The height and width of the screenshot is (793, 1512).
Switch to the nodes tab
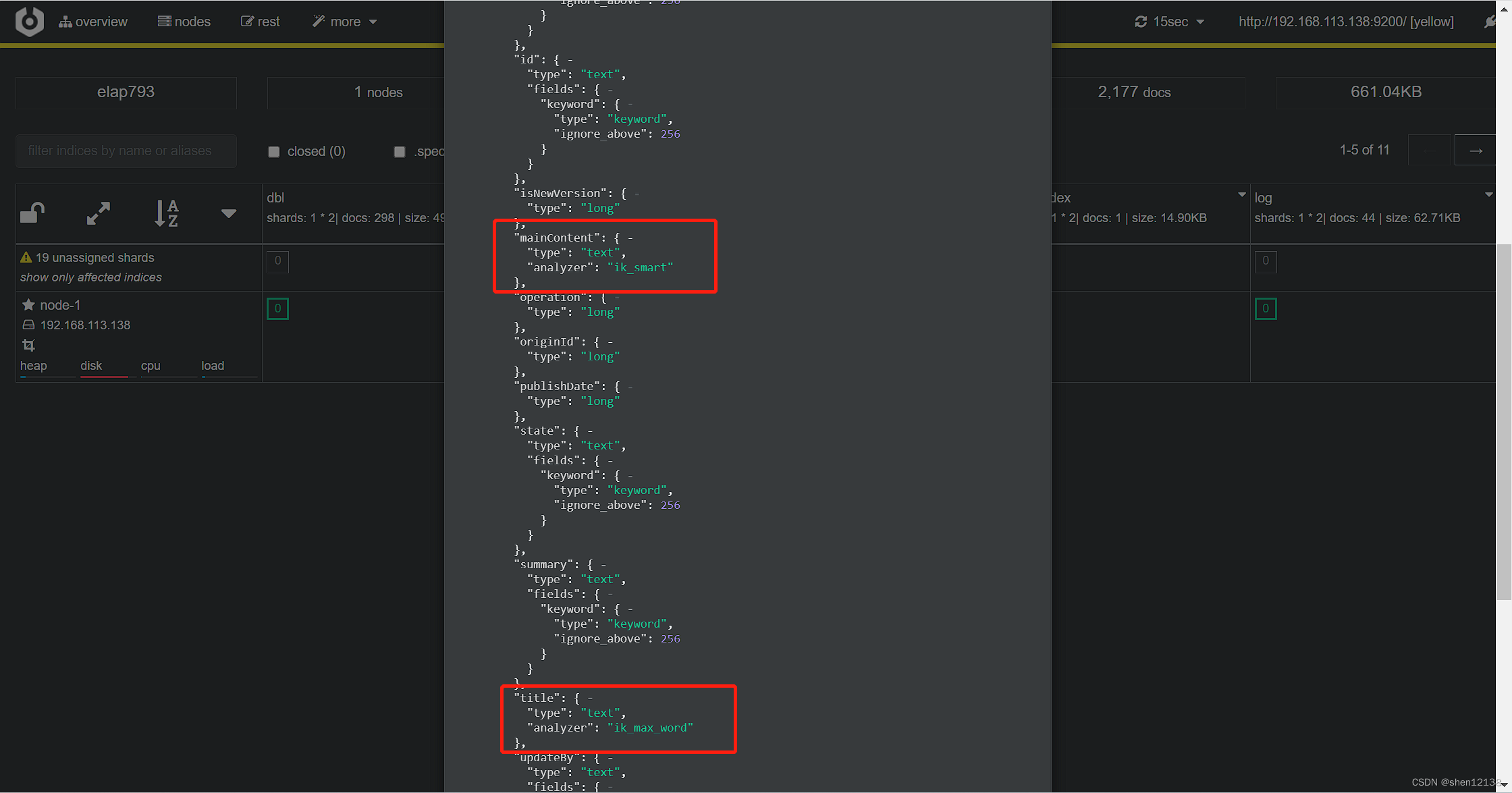[184, 21]
